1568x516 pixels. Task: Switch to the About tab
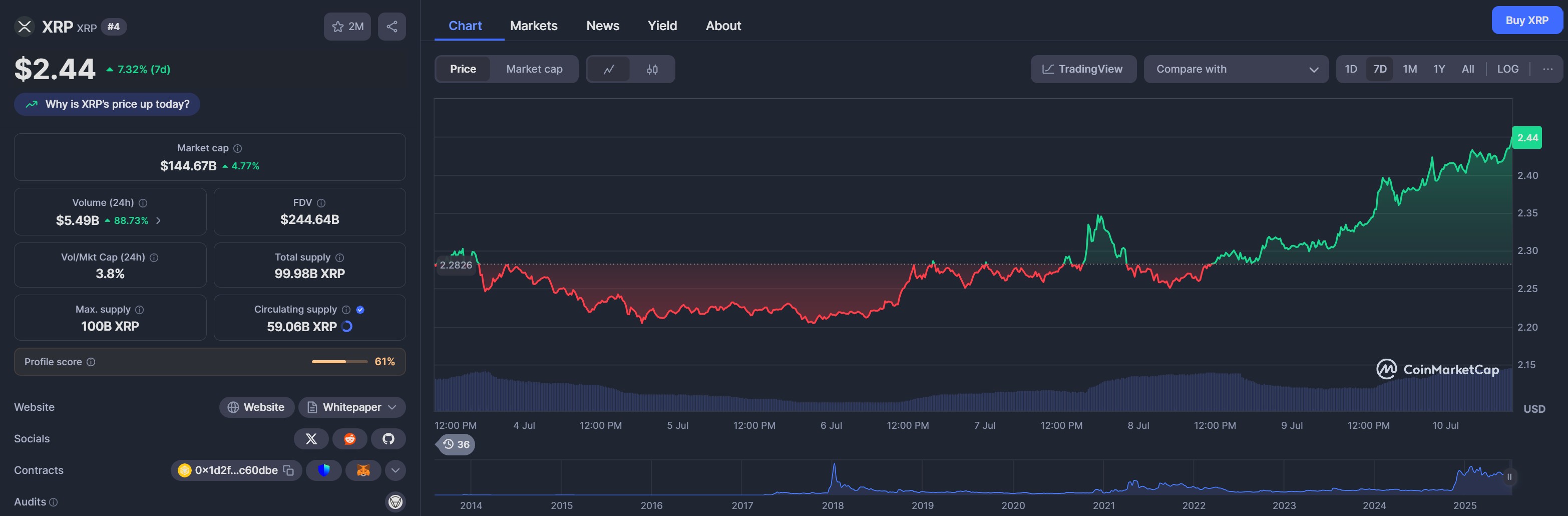pyautogui.click(x=723, y=26)
